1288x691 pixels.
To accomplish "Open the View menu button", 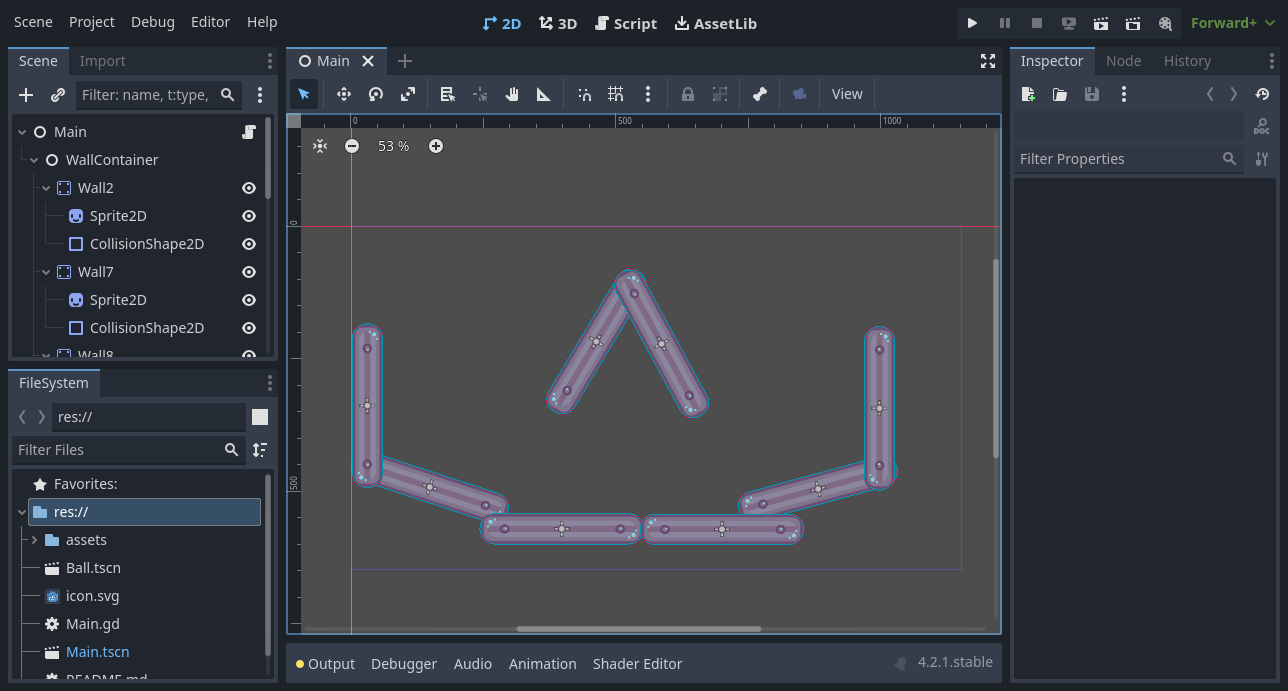I will (846, 94).
